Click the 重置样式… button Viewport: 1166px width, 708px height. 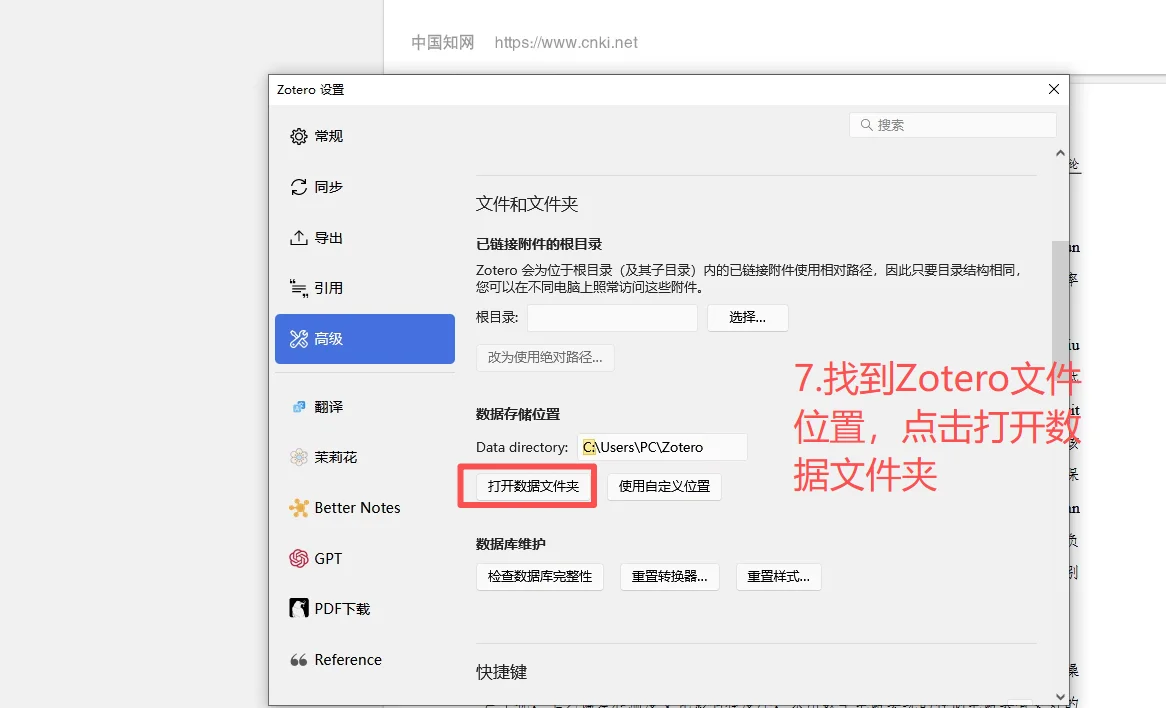tap(779, 576)
